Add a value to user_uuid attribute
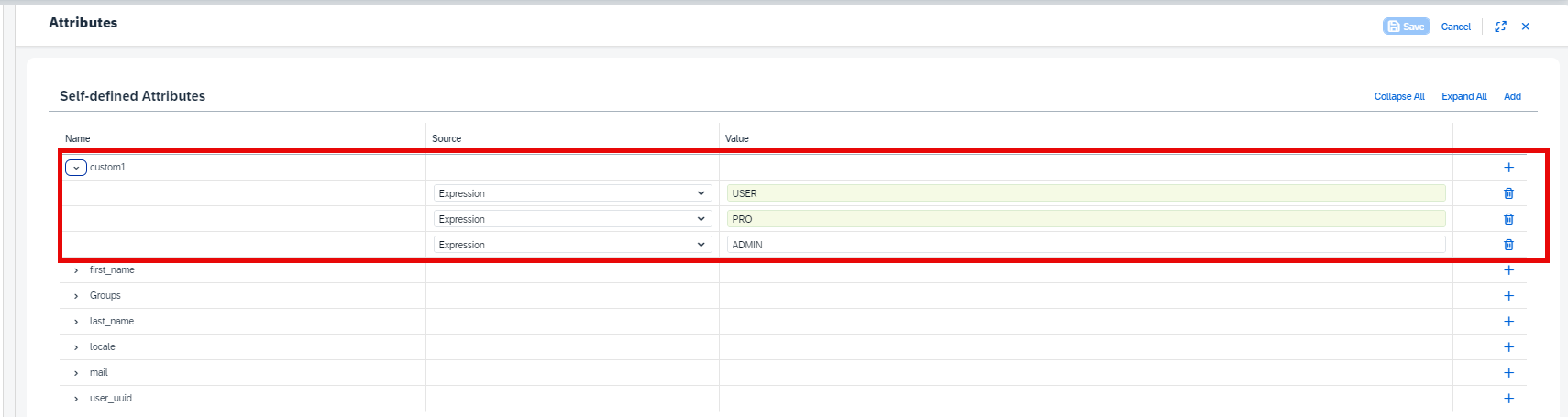This screenshot has height=417, width=1568. pos(1508,399)
